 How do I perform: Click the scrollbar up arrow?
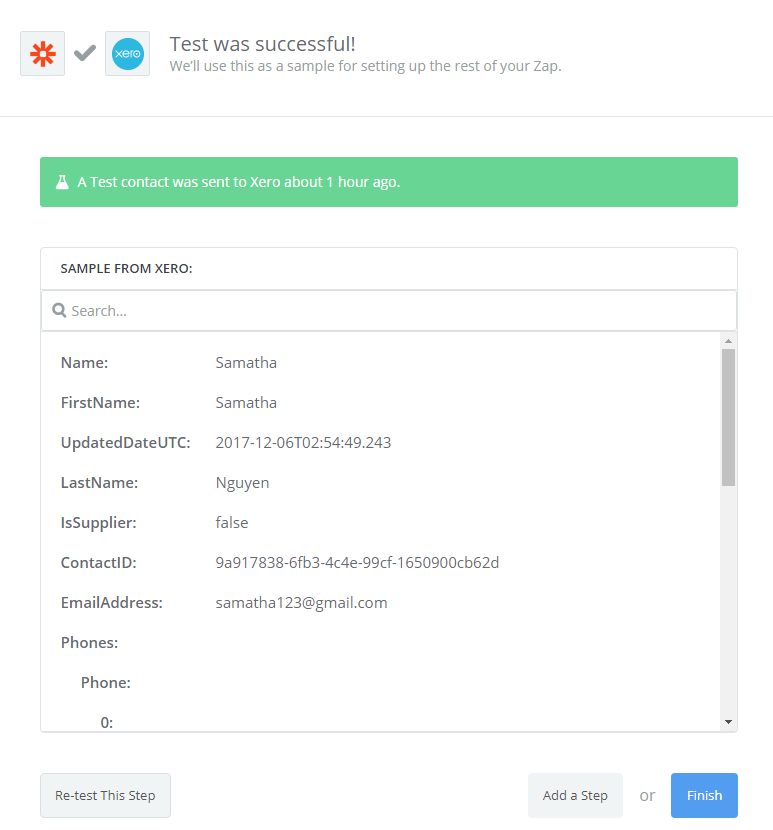(x=729, y=341)
